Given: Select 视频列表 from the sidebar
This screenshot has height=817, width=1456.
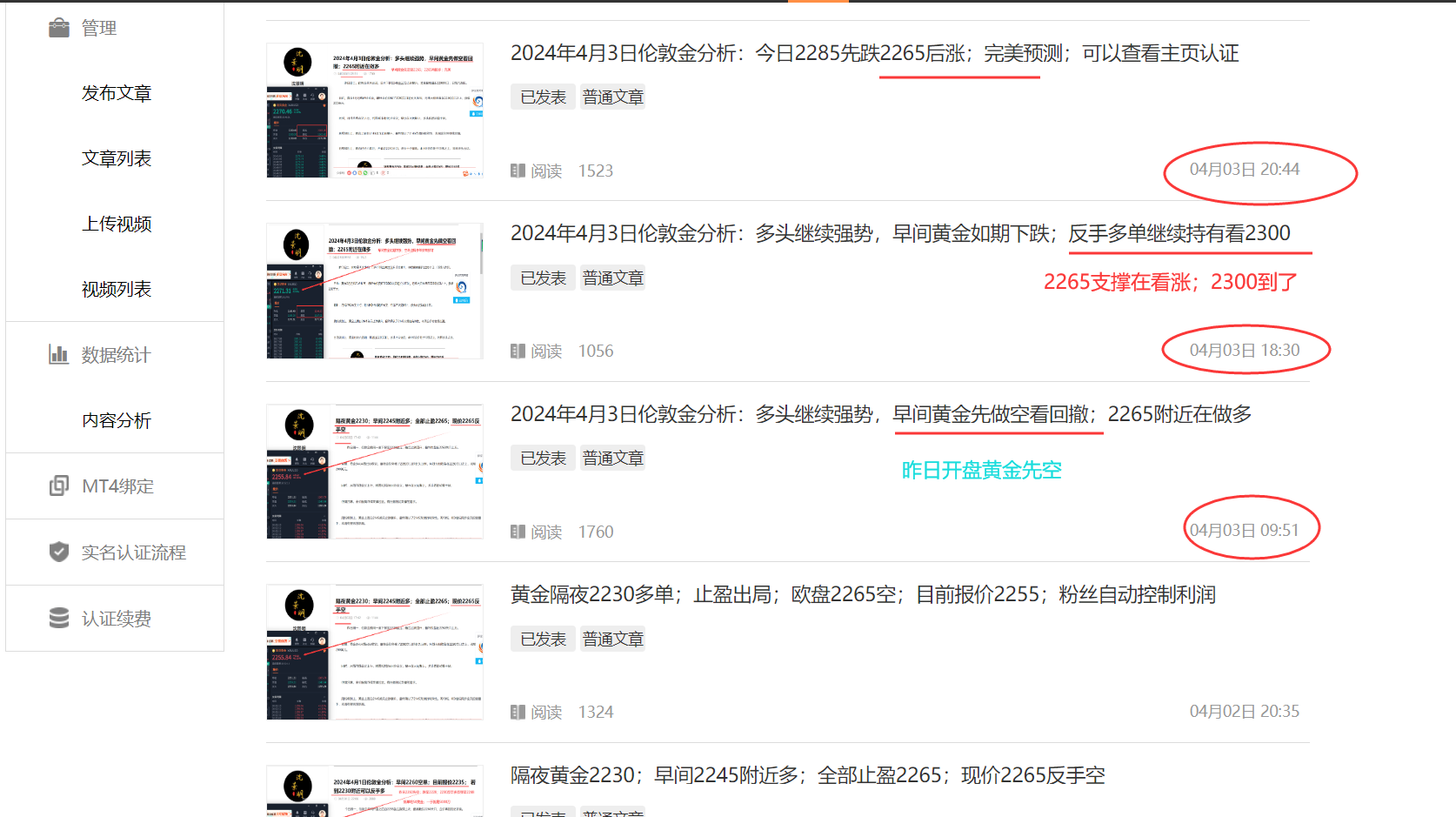Looking at the screenshot, I should click(117, 288).
